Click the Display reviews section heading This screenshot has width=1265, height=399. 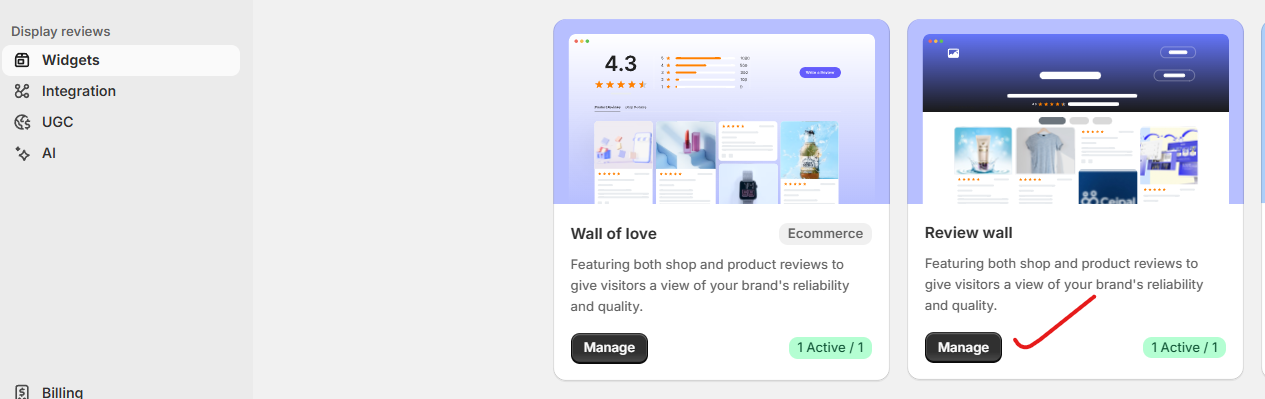point(61,32)
